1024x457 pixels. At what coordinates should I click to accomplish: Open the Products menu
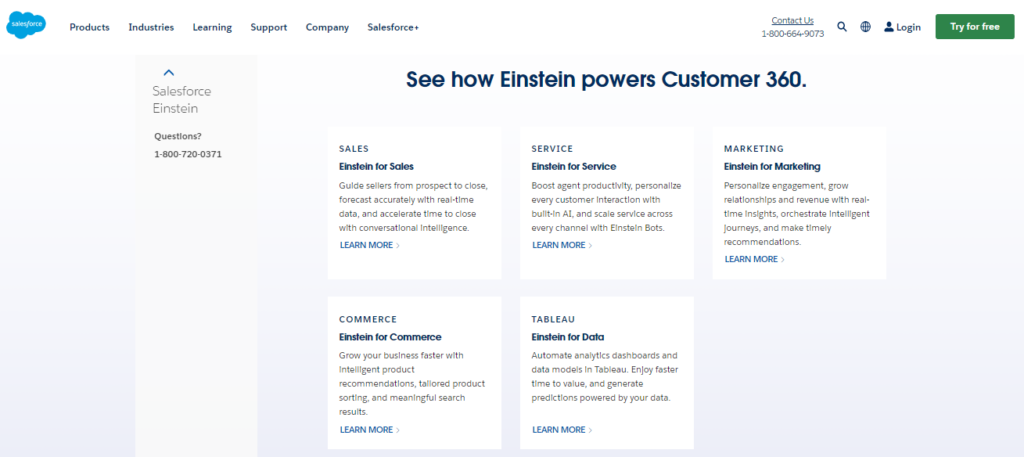[89, 27]
